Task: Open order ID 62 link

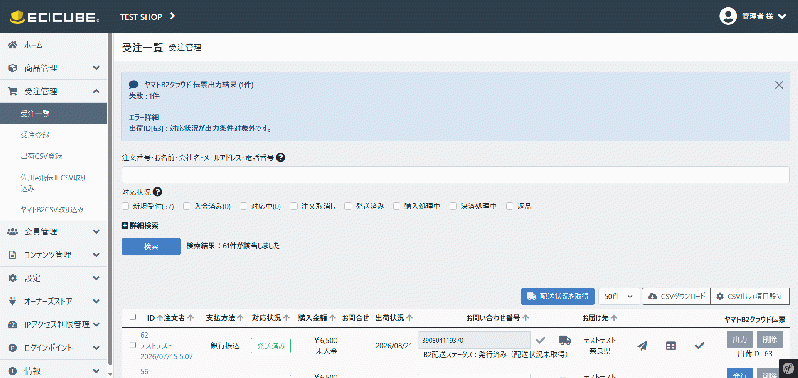Action: (144, 335)
